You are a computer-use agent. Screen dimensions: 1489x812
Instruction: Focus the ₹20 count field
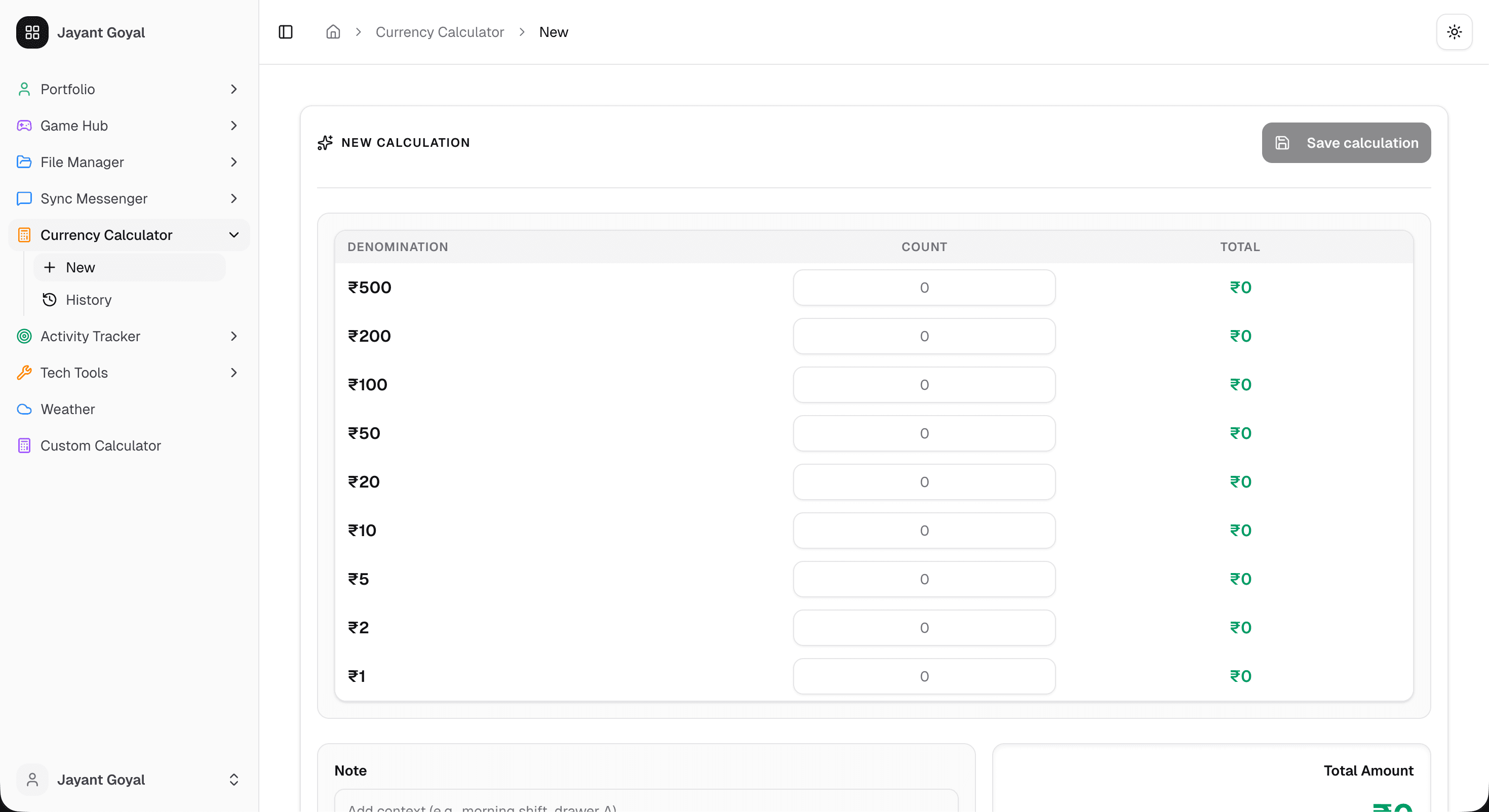pos(924,481)
